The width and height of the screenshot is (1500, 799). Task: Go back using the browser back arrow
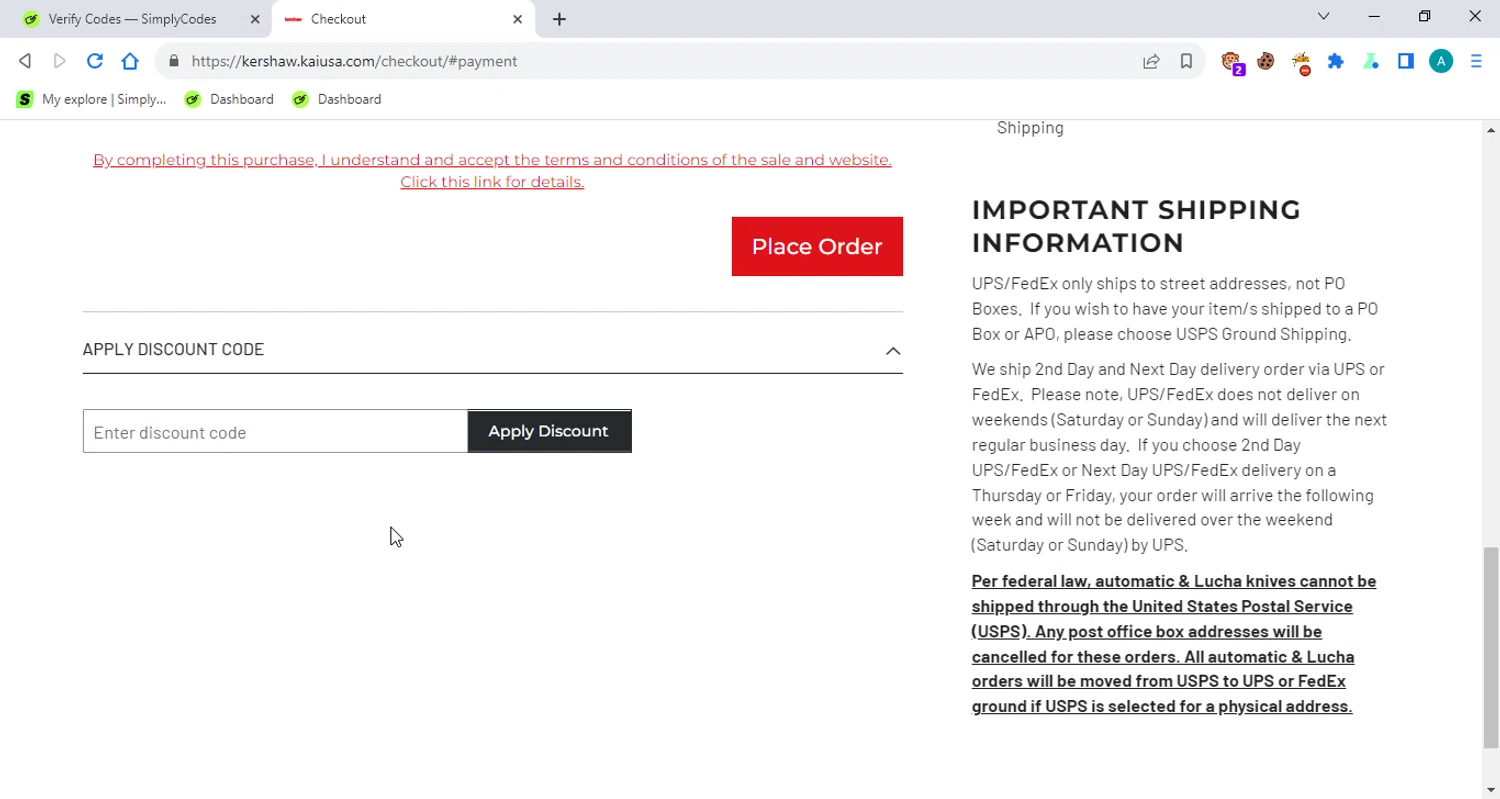pos(25,61)
